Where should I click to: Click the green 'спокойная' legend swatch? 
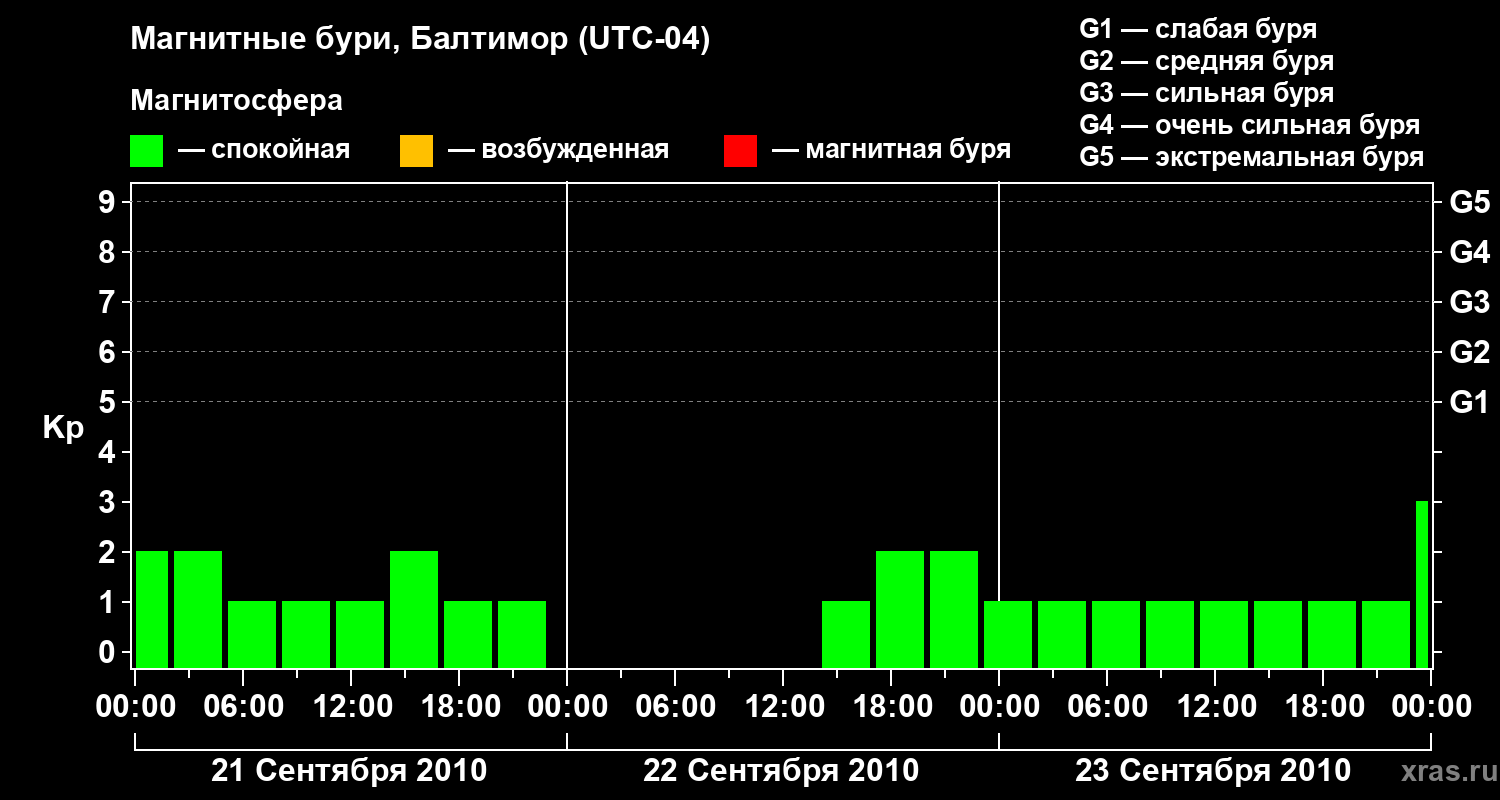point(147,151)
